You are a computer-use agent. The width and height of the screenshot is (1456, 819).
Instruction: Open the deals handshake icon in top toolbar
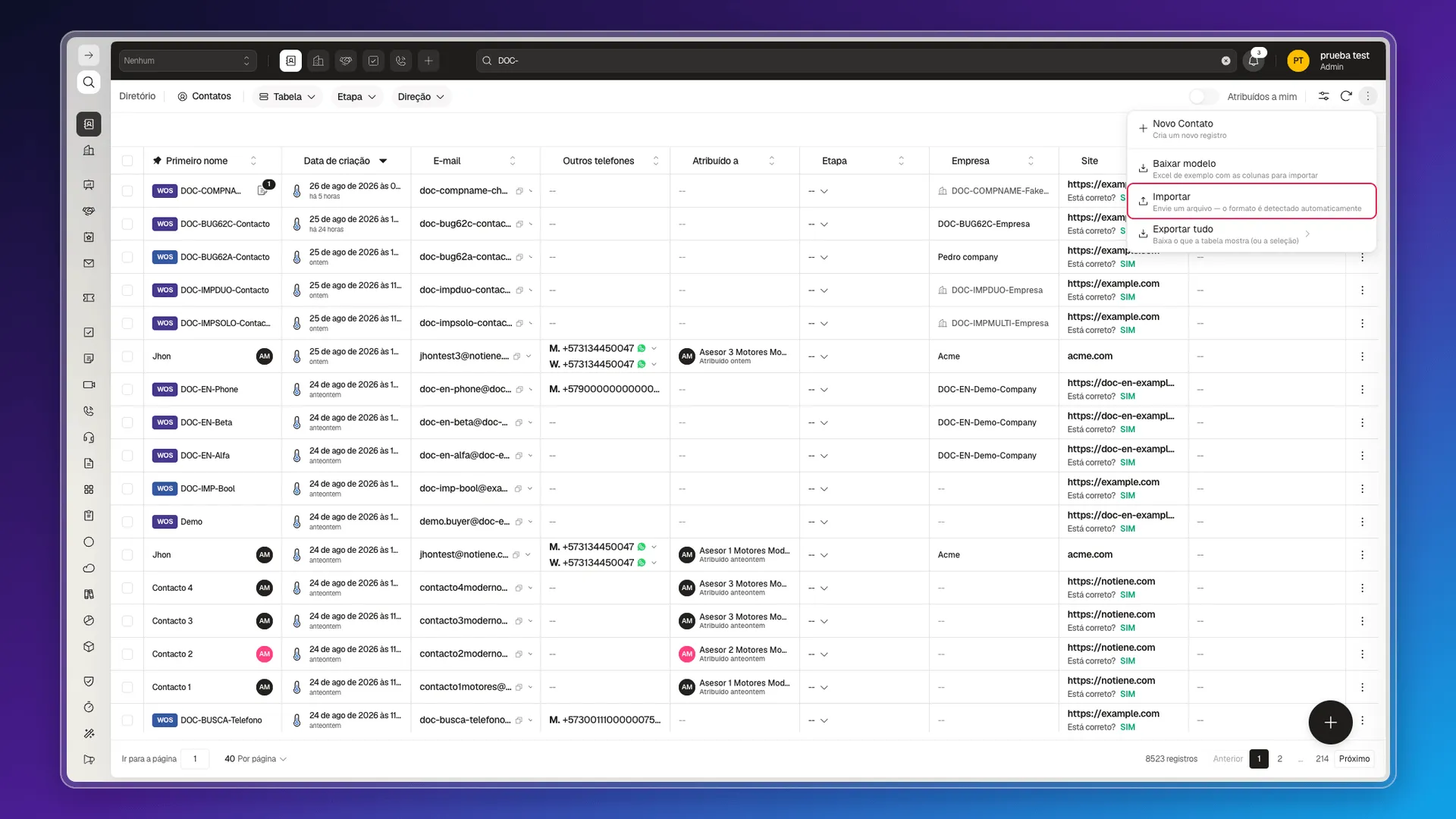point(346,61)
